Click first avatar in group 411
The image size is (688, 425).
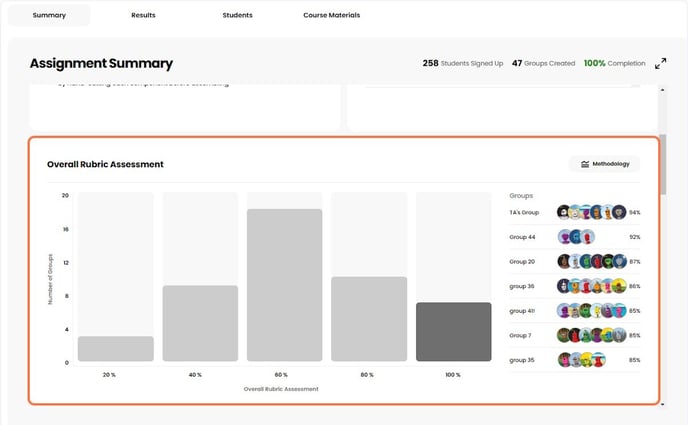point(564,311)
